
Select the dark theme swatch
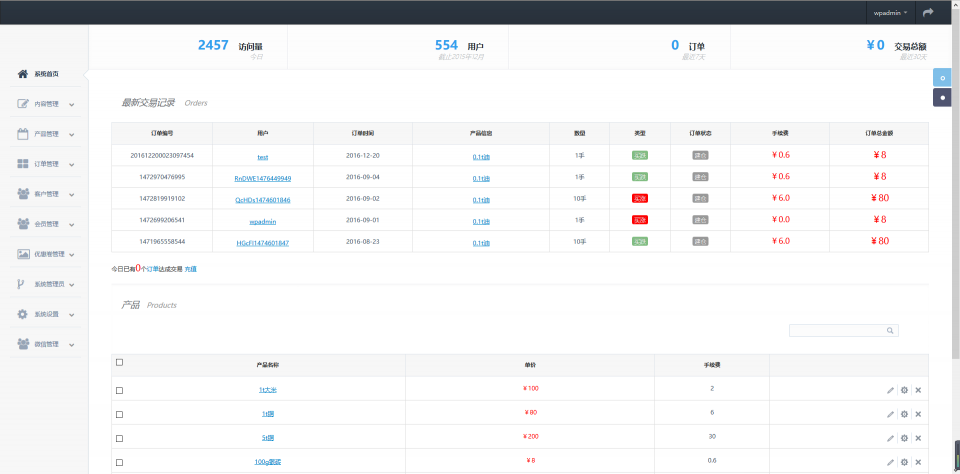942,97
